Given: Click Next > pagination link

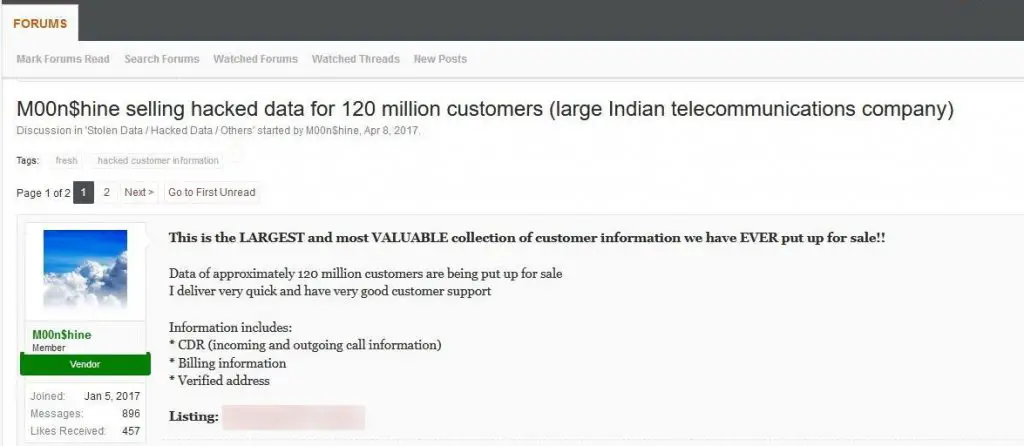Looking at the screenshot, I should click(x=139, y=193).
